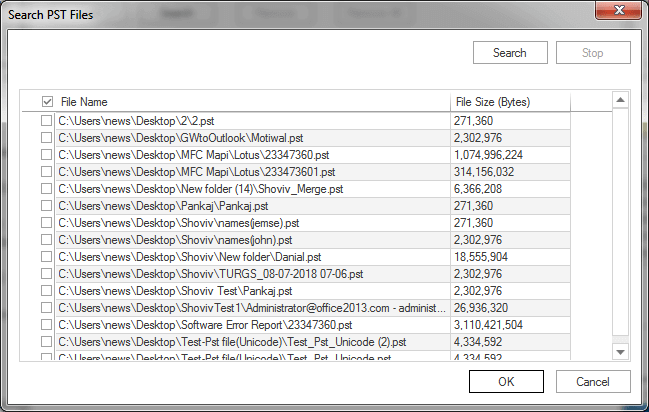Click the names(john).pst file path
The height and width of the screenshot is (412, 649).
click(175, 240)
